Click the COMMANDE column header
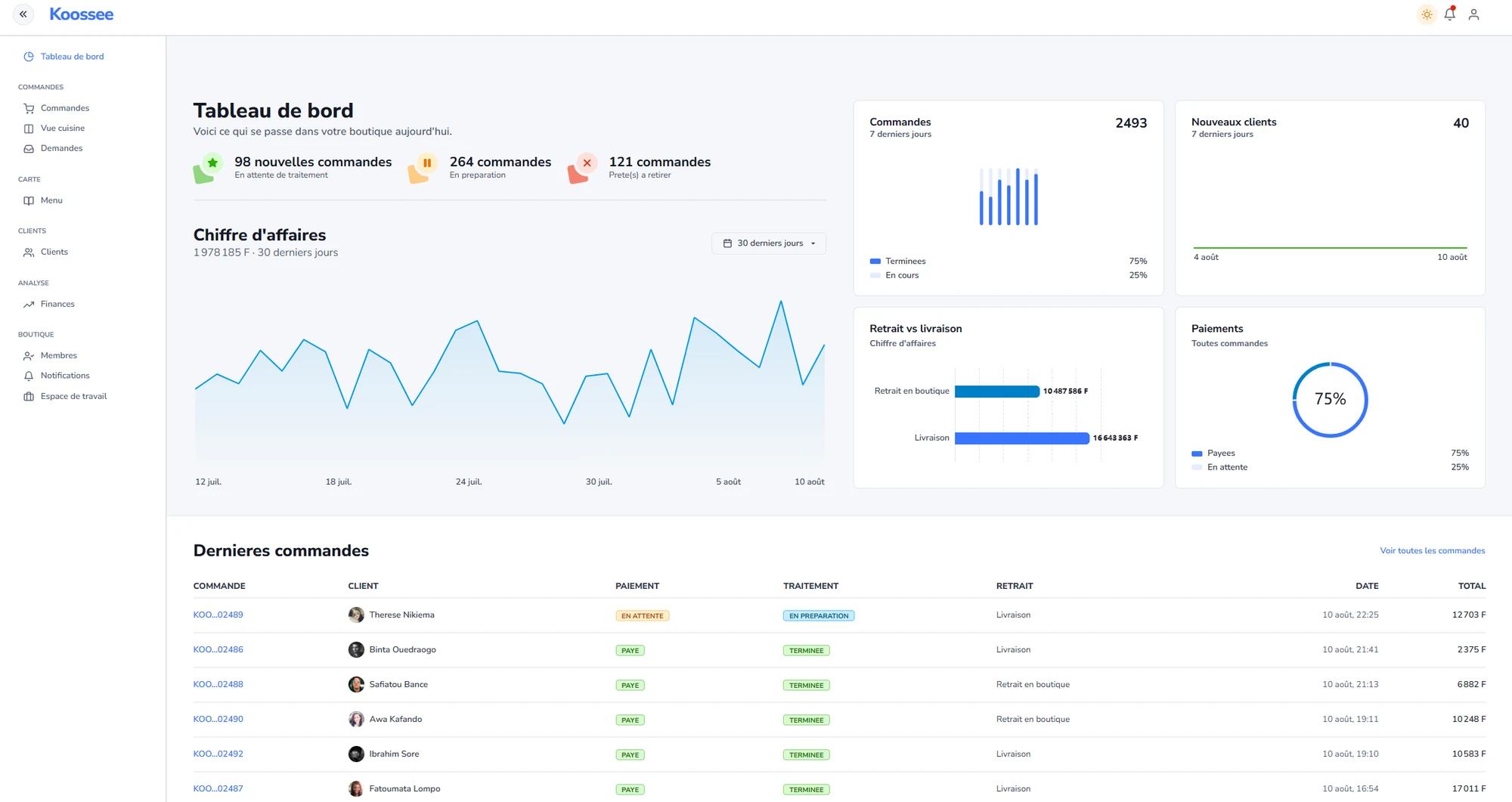Image resolution: width=1512 pixels, height=802 pixels. [219, 586]
